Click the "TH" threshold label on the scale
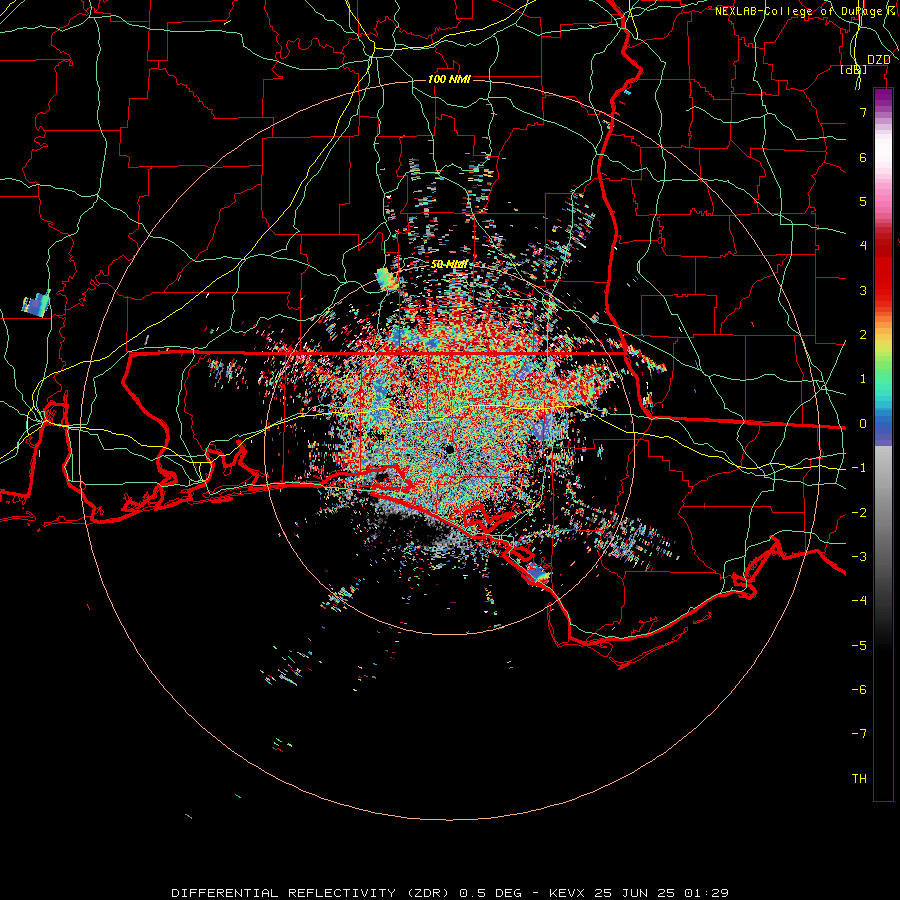The height and width of the screenshot is (900, 900). (859, 779)
